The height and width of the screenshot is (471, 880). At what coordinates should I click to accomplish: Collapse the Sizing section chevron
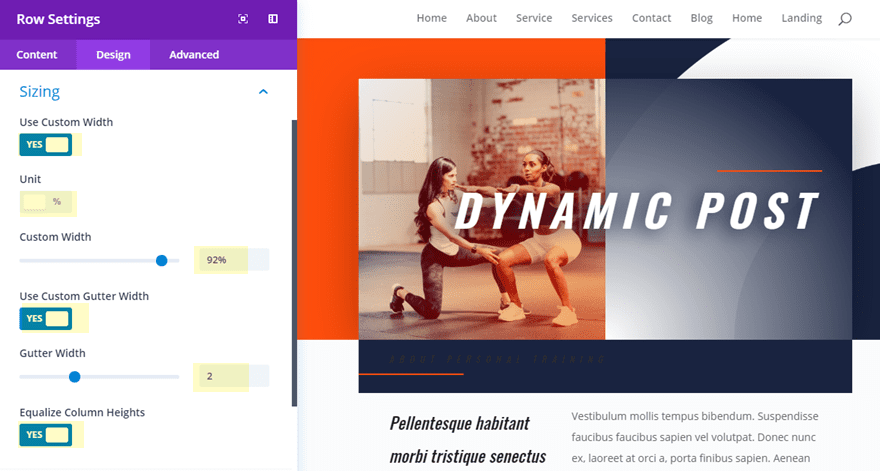[263, 92]
